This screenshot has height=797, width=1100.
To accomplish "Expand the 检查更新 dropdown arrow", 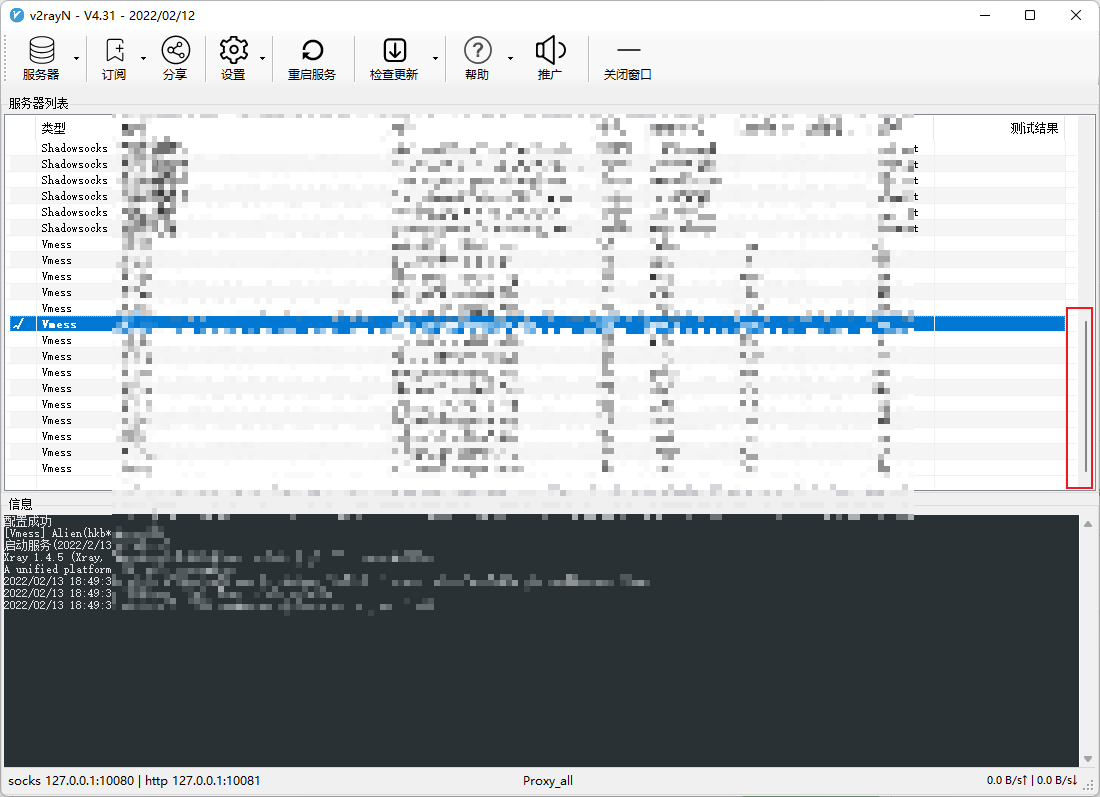I will (435, 59).
